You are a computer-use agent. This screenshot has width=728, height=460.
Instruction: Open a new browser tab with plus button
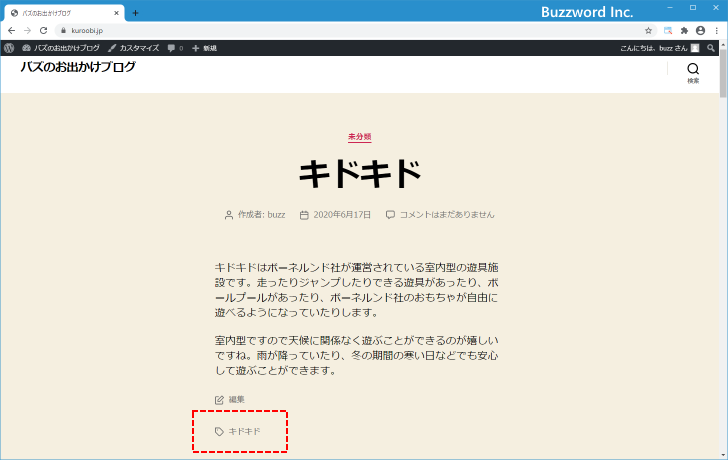pyautogui.click(x=135, y=13)
